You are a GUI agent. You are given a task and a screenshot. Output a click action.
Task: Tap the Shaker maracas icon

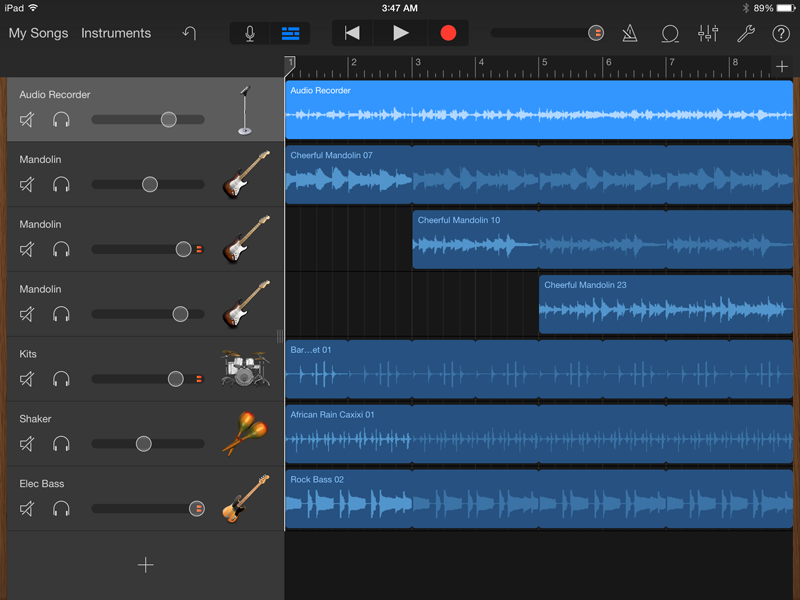[245, 434]
